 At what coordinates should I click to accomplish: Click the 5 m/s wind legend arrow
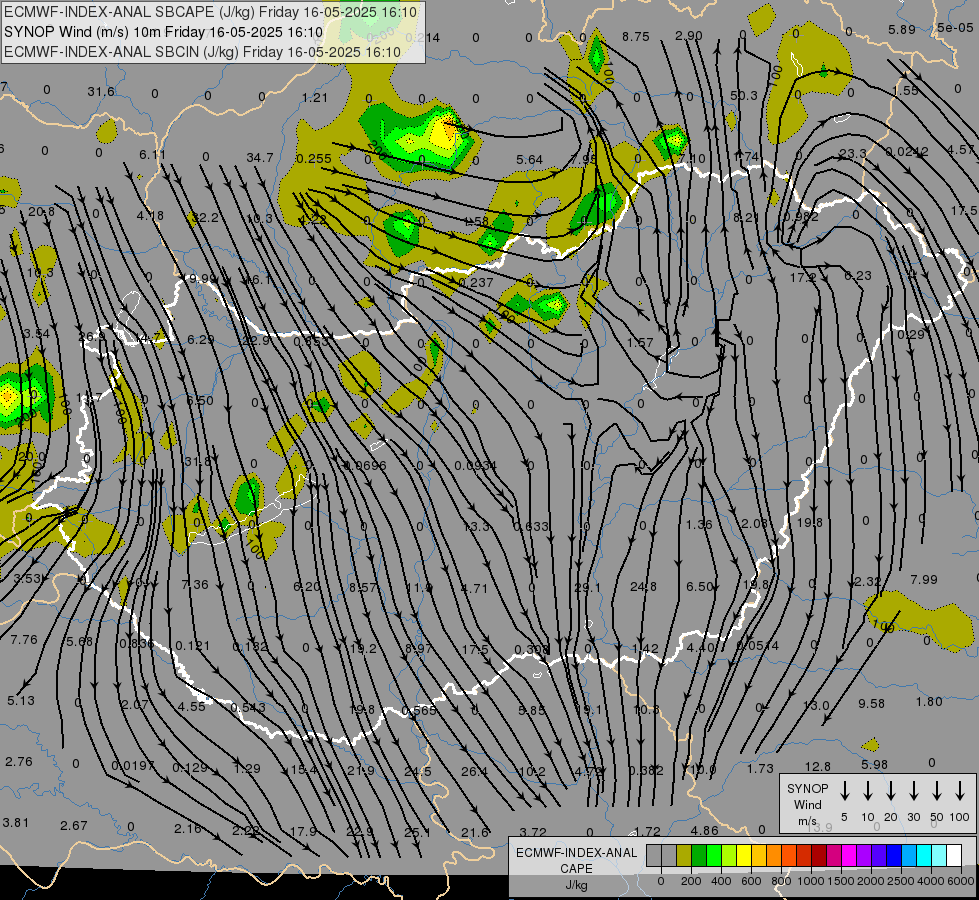(845, 791)
